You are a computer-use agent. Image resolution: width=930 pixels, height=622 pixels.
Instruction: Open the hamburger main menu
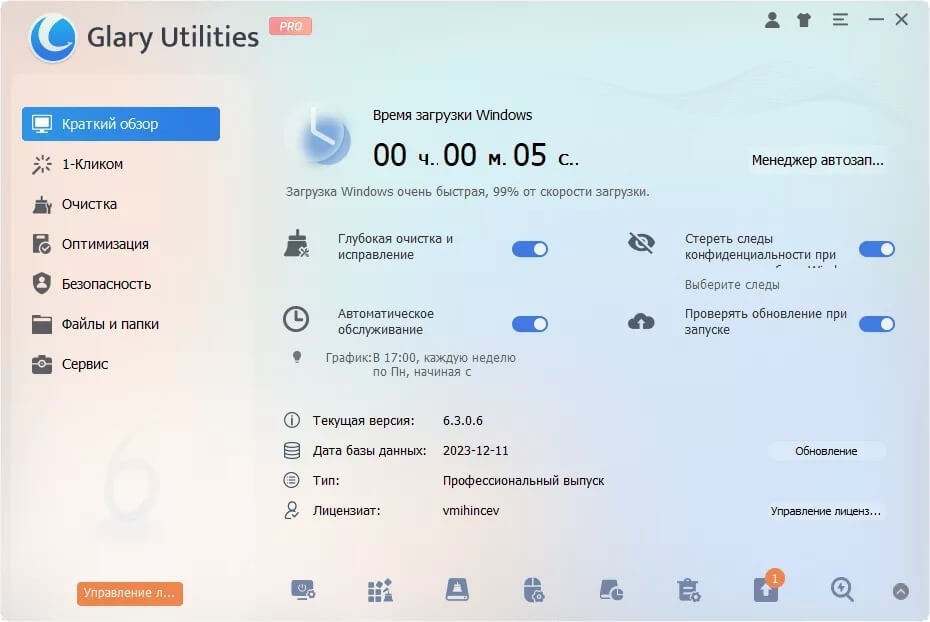840,20
